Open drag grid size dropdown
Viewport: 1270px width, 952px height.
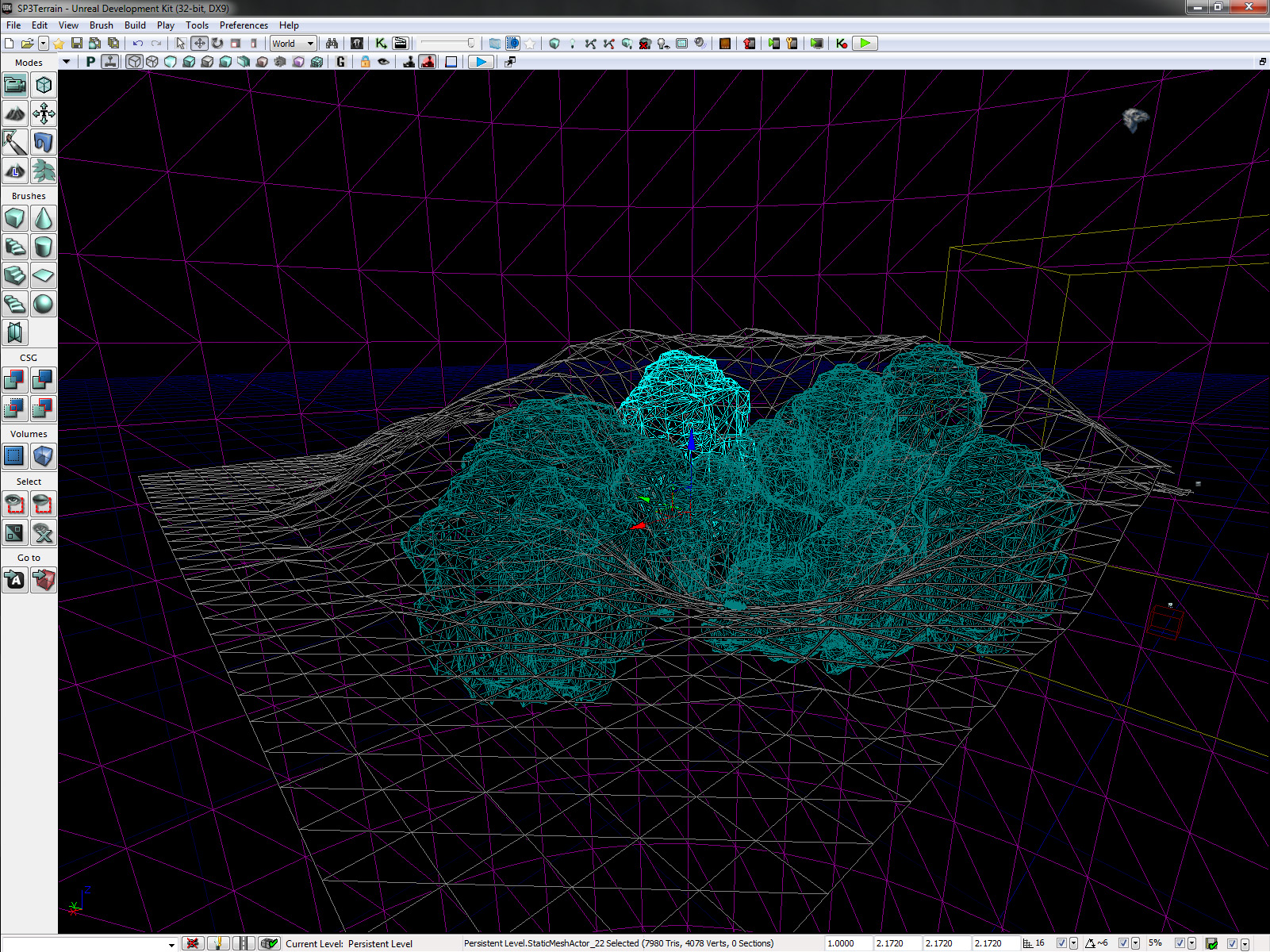pos(1073,943)
